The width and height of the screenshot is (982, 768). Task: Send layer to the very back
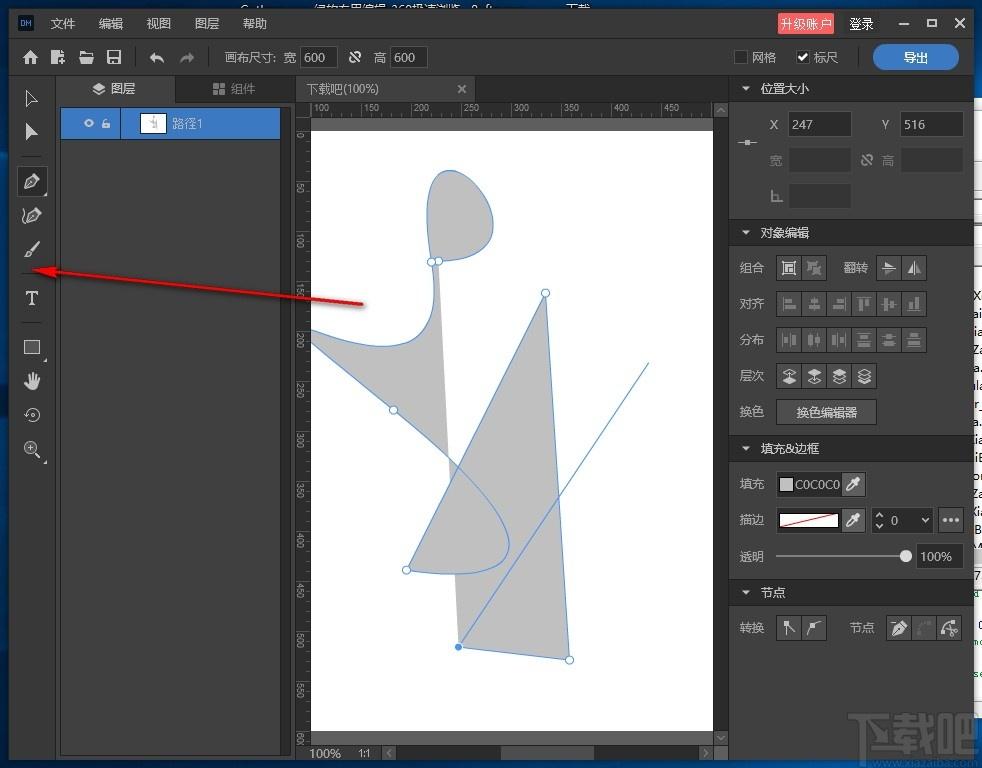tap(864, 376)
